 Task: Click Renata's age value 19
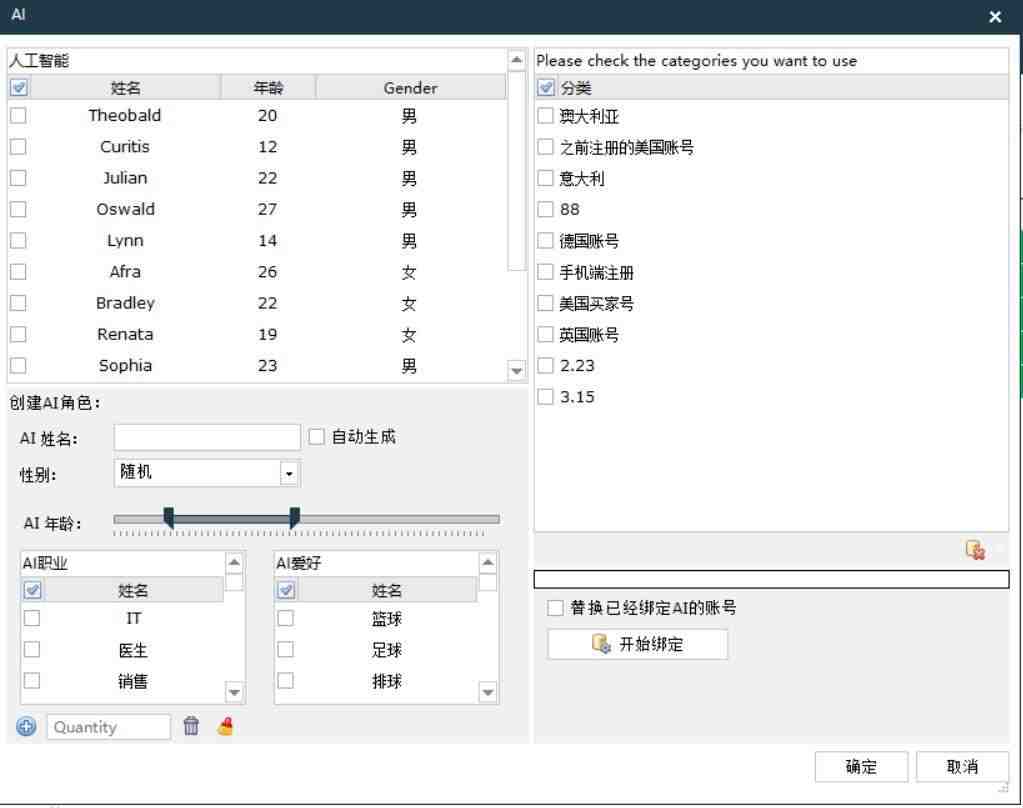tap(267, 334)
